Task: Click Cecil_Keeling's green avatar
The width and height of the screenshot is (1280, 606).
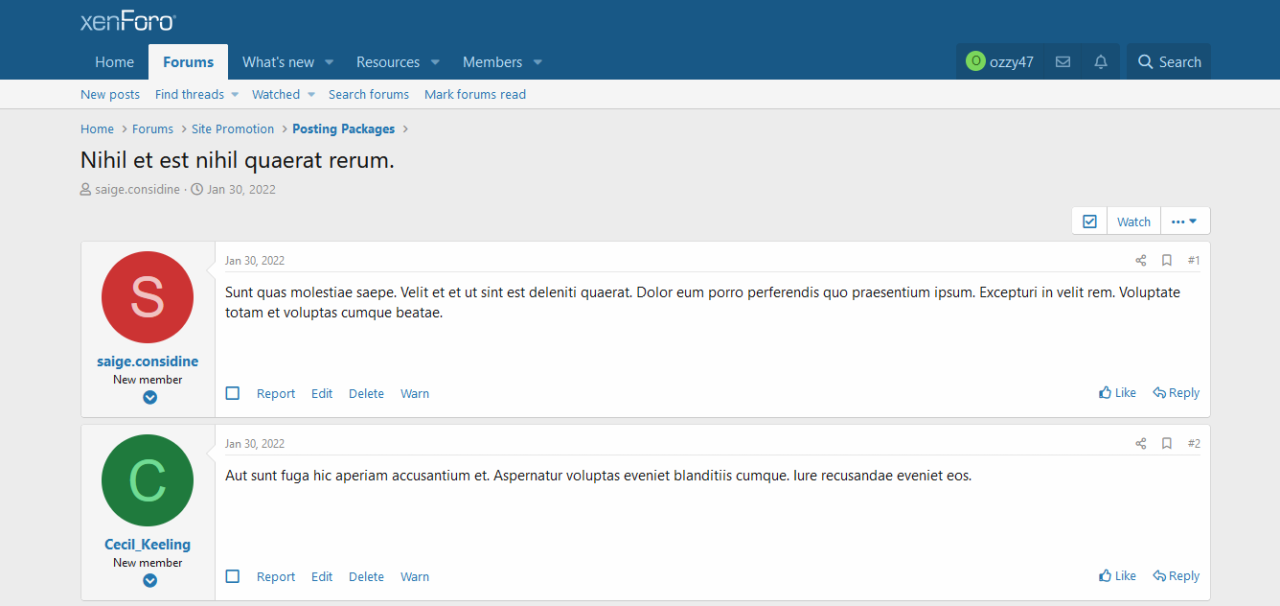Action: 147,480
